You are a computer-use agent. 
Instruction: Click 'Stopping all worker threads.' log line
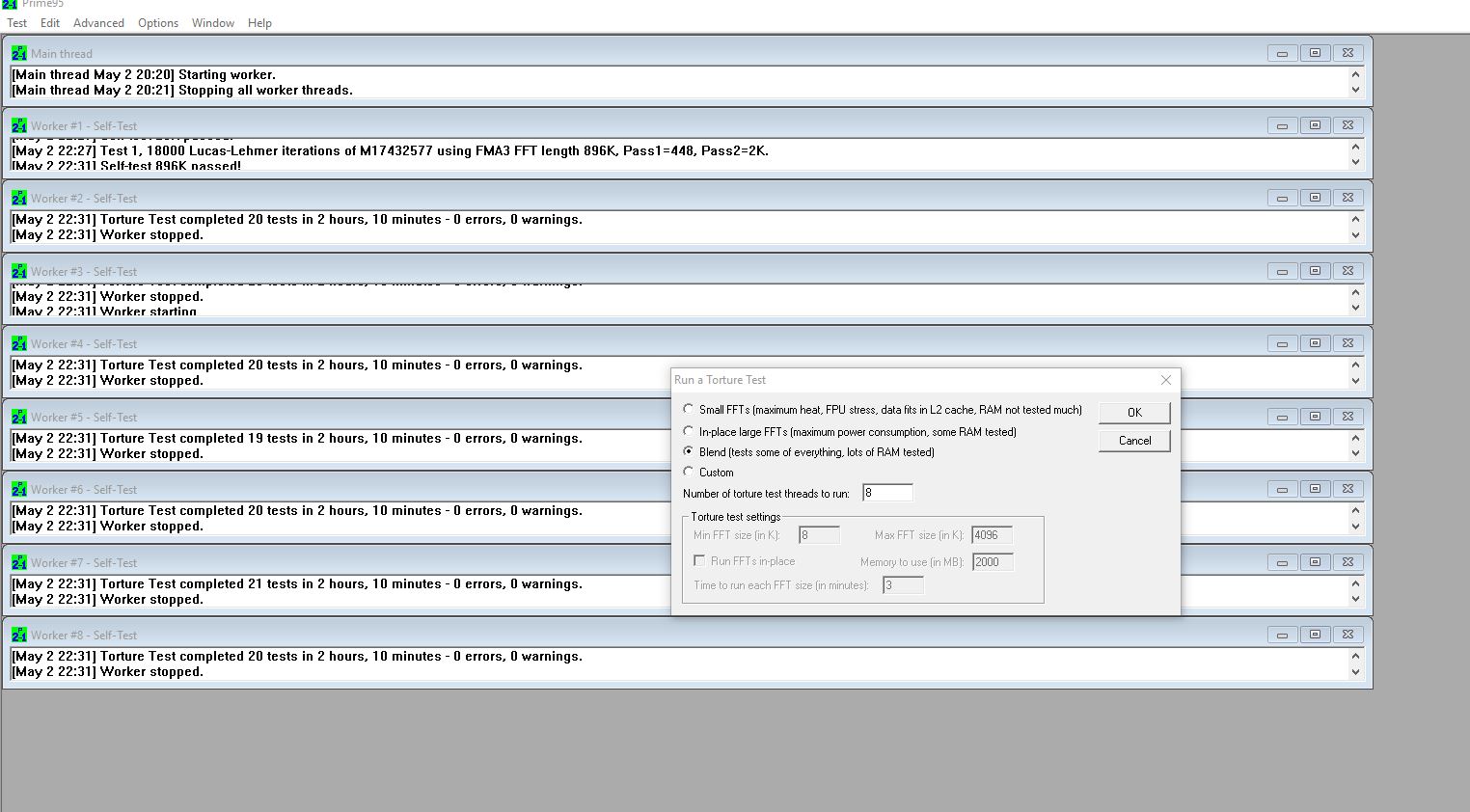tap(182, 90)
